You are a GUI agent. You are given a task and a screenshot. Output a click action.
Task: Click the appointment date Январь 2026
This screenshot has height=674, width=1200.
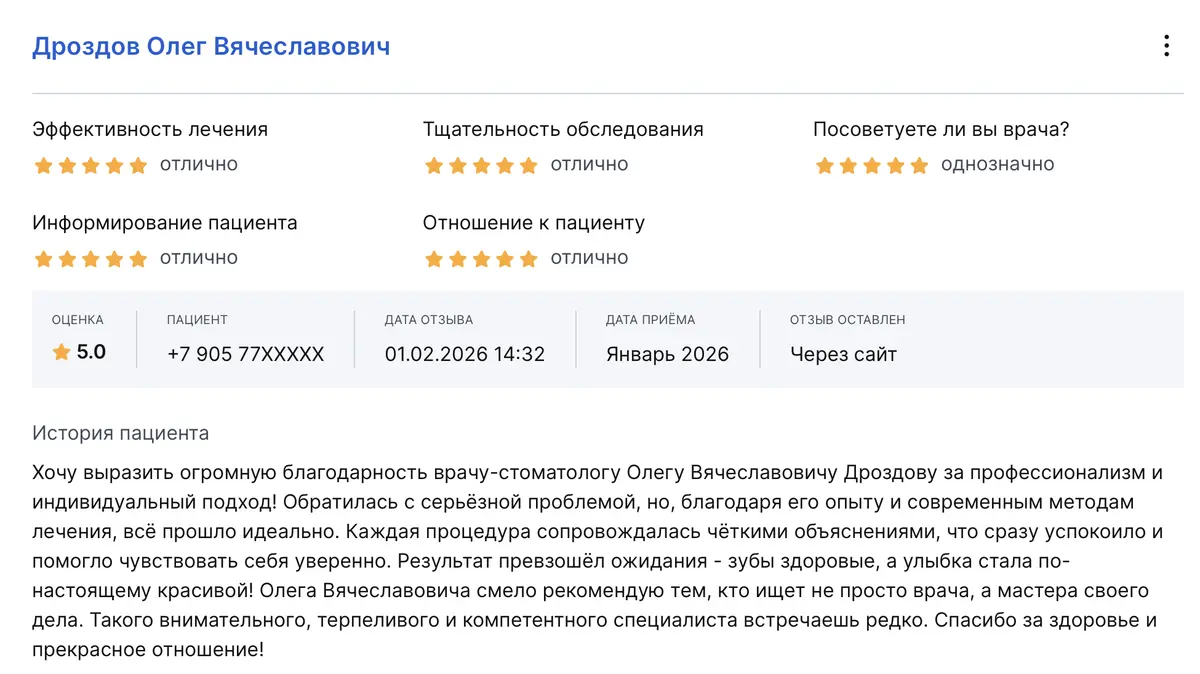667,354
